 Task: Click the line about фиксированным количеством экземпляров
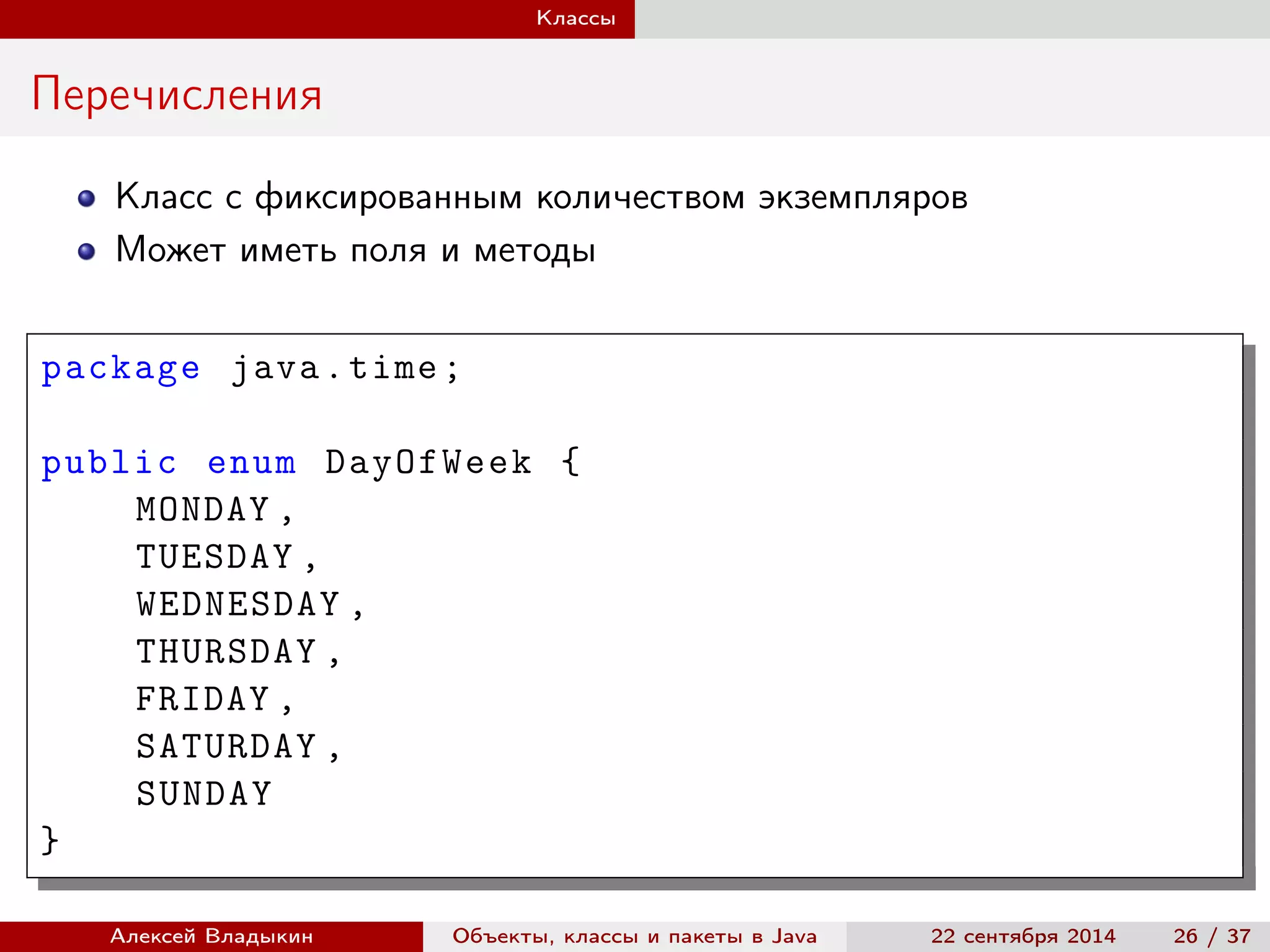(x=541, y=197)
